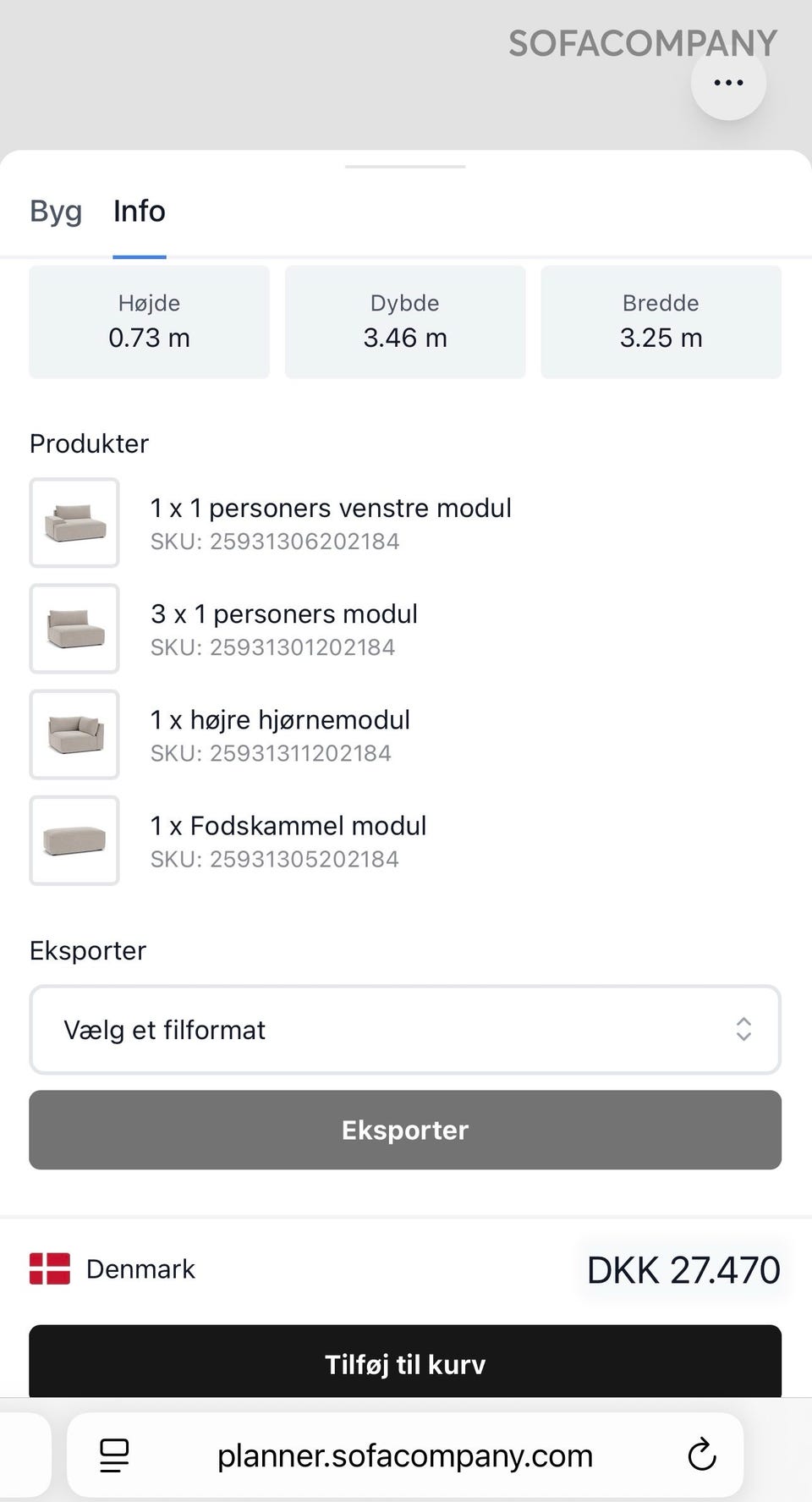The height and width of the screenshot is (1502, 812).
Task: Tap the planner.sofacompany.com address bar
Action: pos(404,1455)
